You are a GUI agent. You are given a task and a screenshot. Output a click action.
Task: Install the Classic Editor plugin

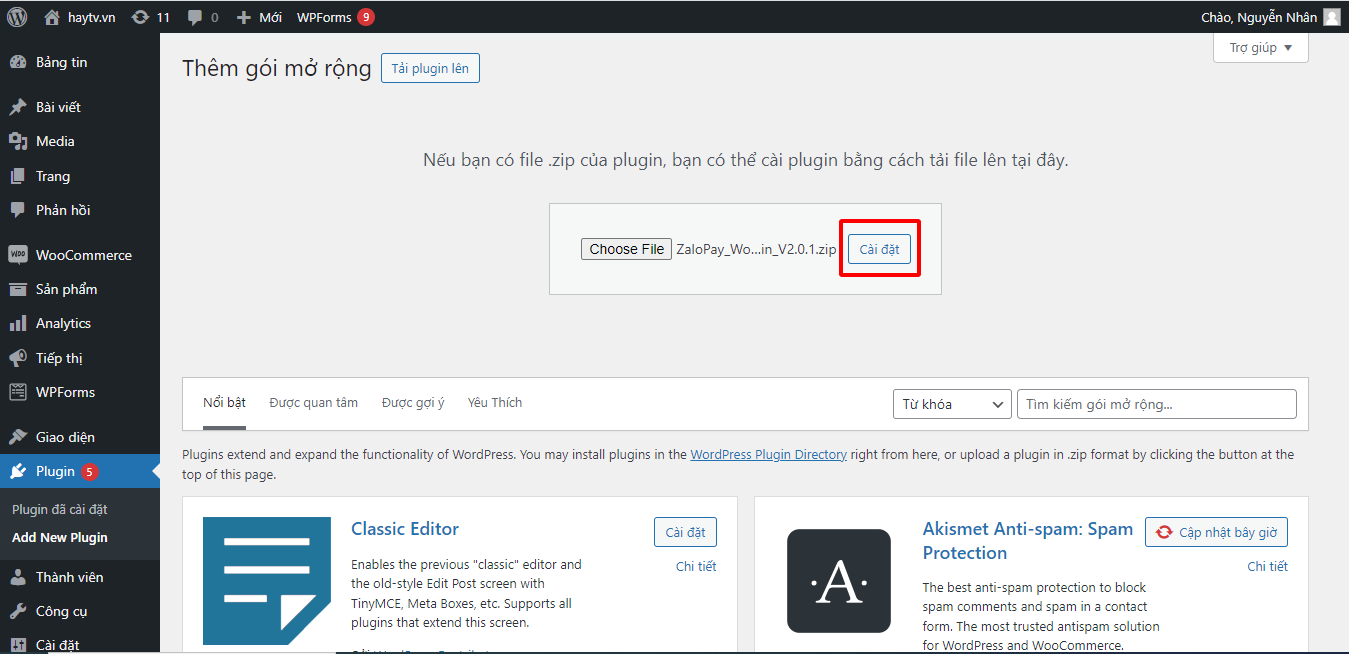point(685,532)
